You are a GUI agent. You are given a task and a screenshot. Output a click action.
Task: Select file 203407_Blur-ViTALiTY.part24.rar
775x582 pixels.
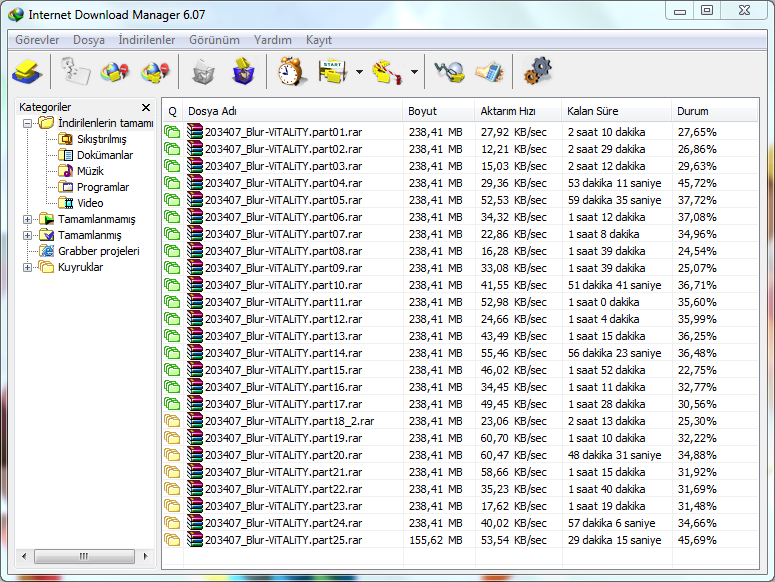(283, 523)
